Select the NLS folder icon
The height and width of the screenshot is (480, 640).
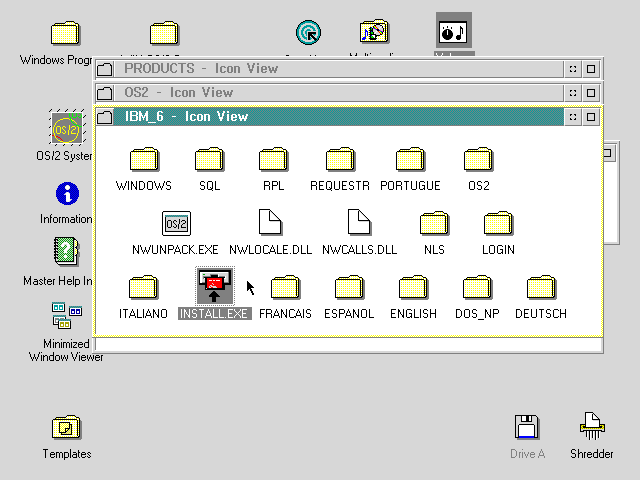(x=434, y=223)
